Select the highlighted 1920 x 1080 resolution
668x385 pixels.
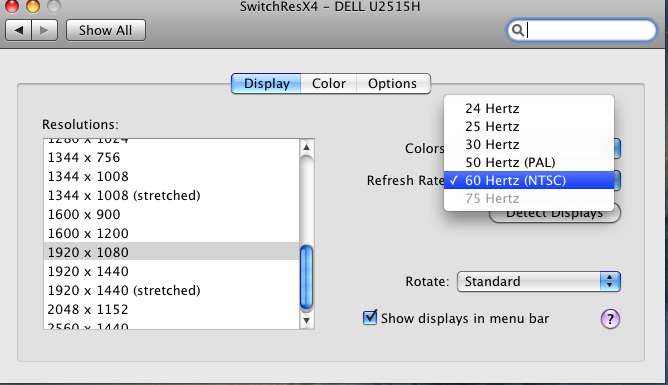(172, 252)
